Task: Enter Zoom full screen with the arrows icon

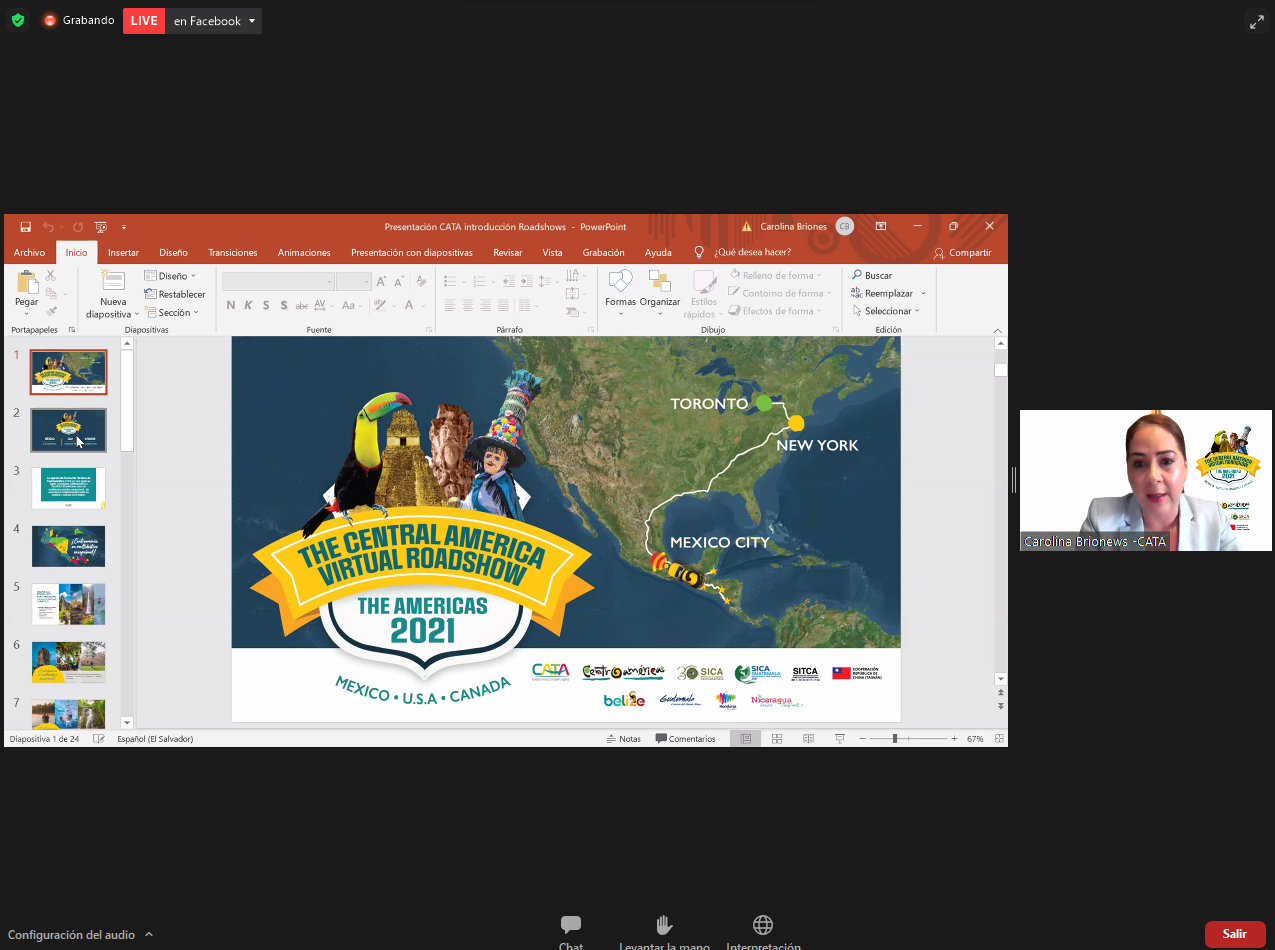Action: coord(1256,21)
